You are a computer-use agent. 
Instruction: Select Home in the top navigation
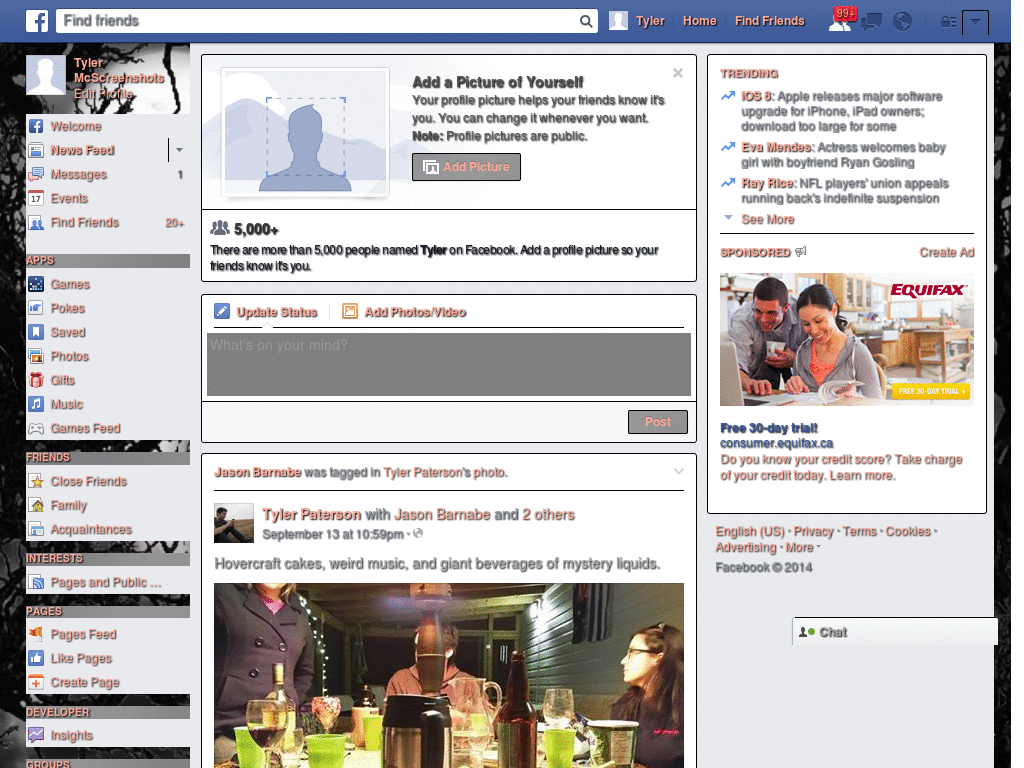click(x=699, y=20)
